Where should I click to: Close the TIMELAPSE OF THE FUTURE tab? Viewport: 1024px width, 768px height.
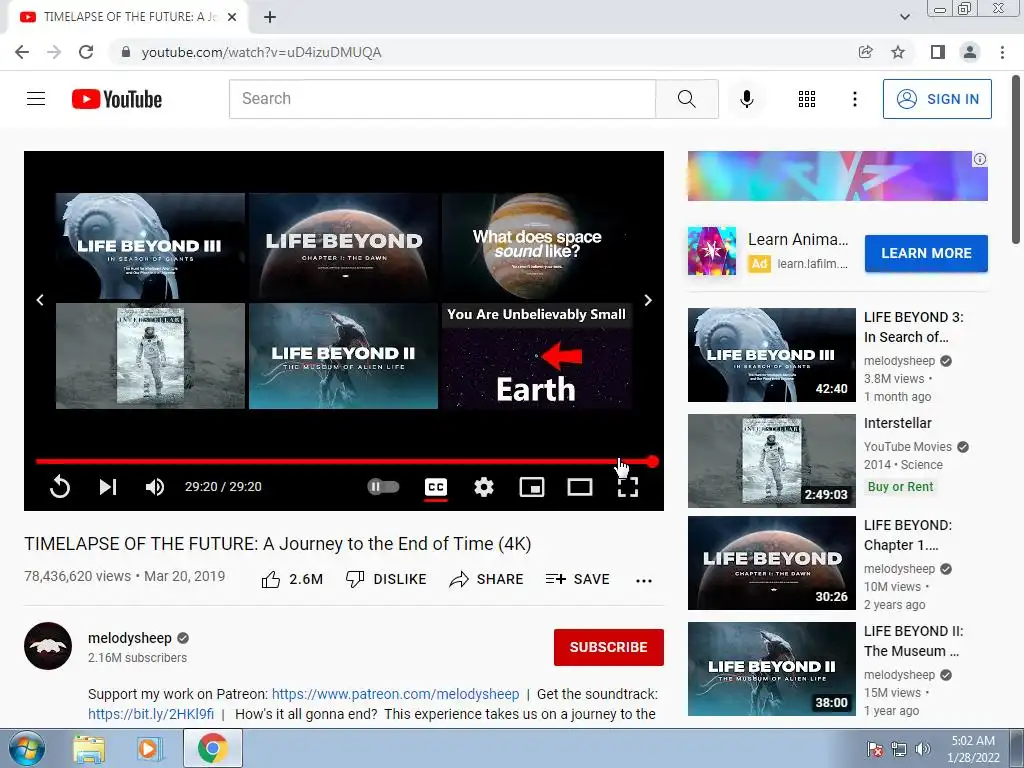232,17
